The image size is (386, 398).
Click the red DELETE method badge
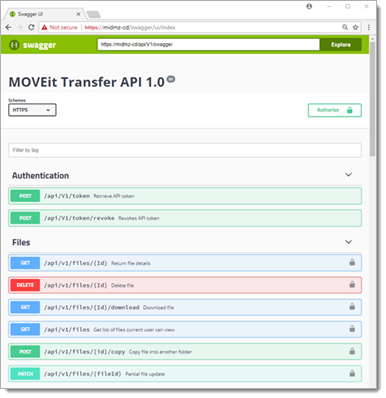coord(25,285)
